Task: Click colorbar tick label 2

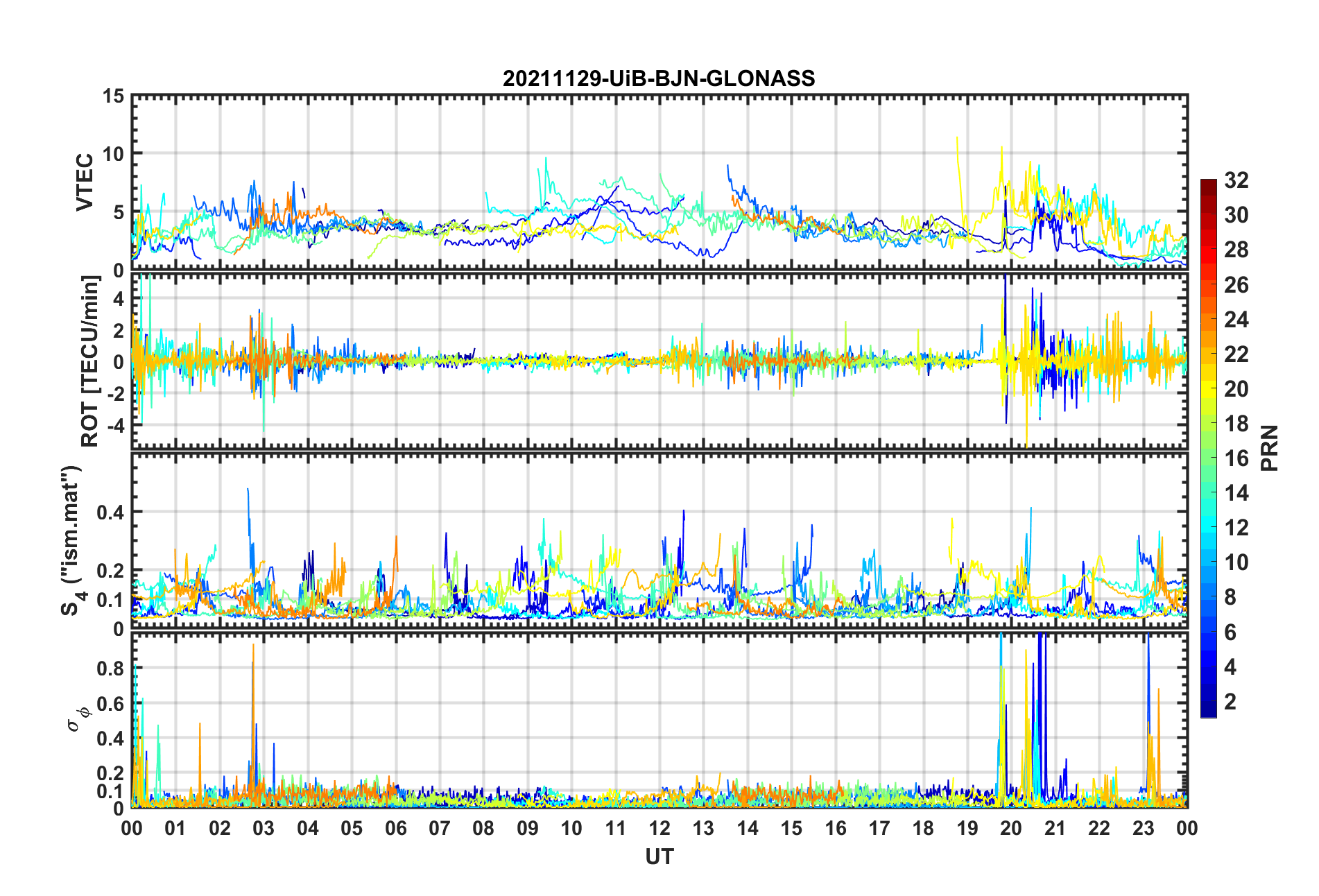Action: (x=1230, y=701)
